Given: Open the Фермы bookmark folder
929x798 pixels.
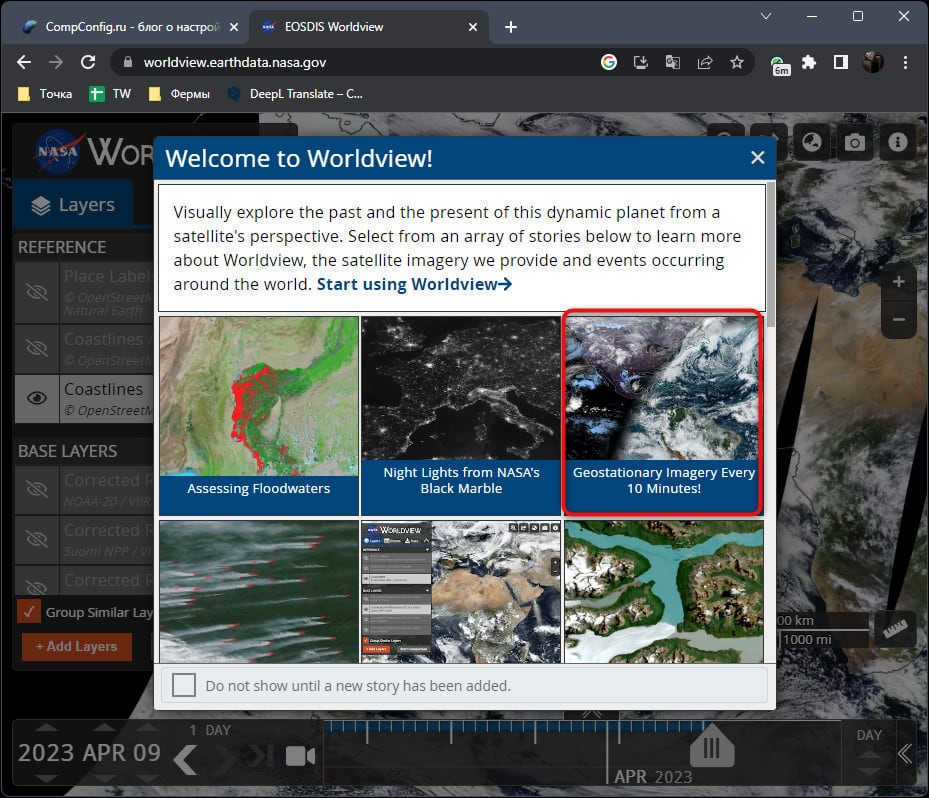Looking at the screenshot, I should coord(179,94).
